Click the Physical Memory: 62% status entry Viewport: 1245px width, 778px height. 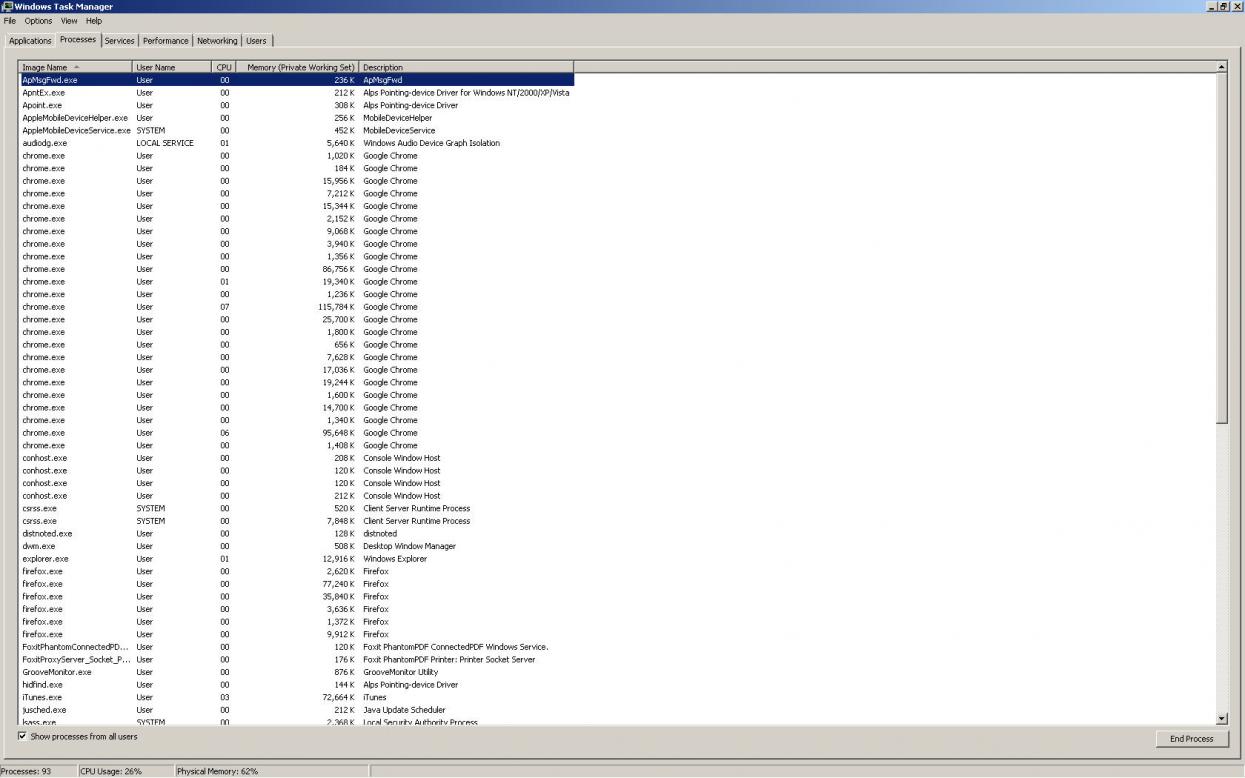pos(271,771)
